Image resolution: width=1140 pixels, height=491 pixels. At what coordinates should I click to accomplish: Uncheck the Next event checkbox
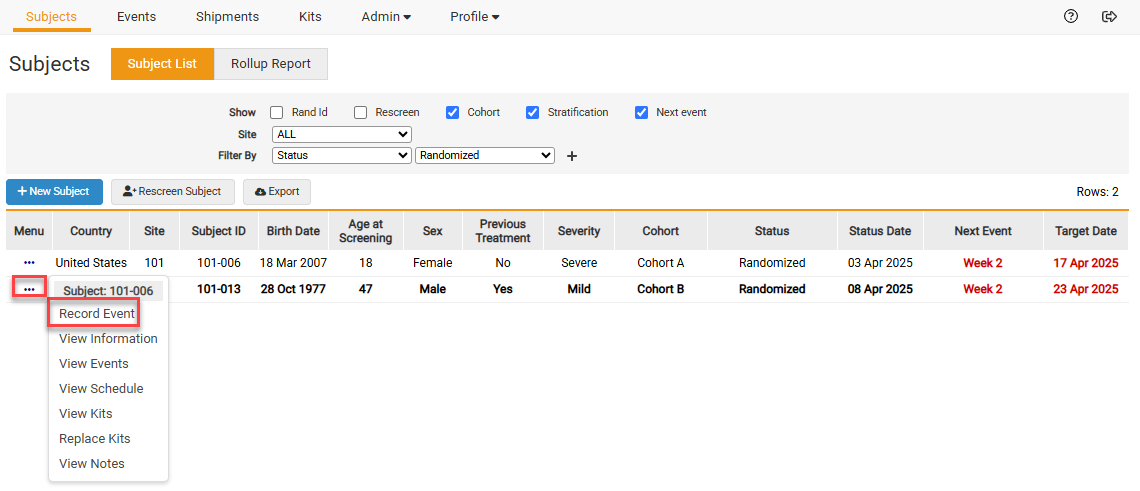(641, 113)
